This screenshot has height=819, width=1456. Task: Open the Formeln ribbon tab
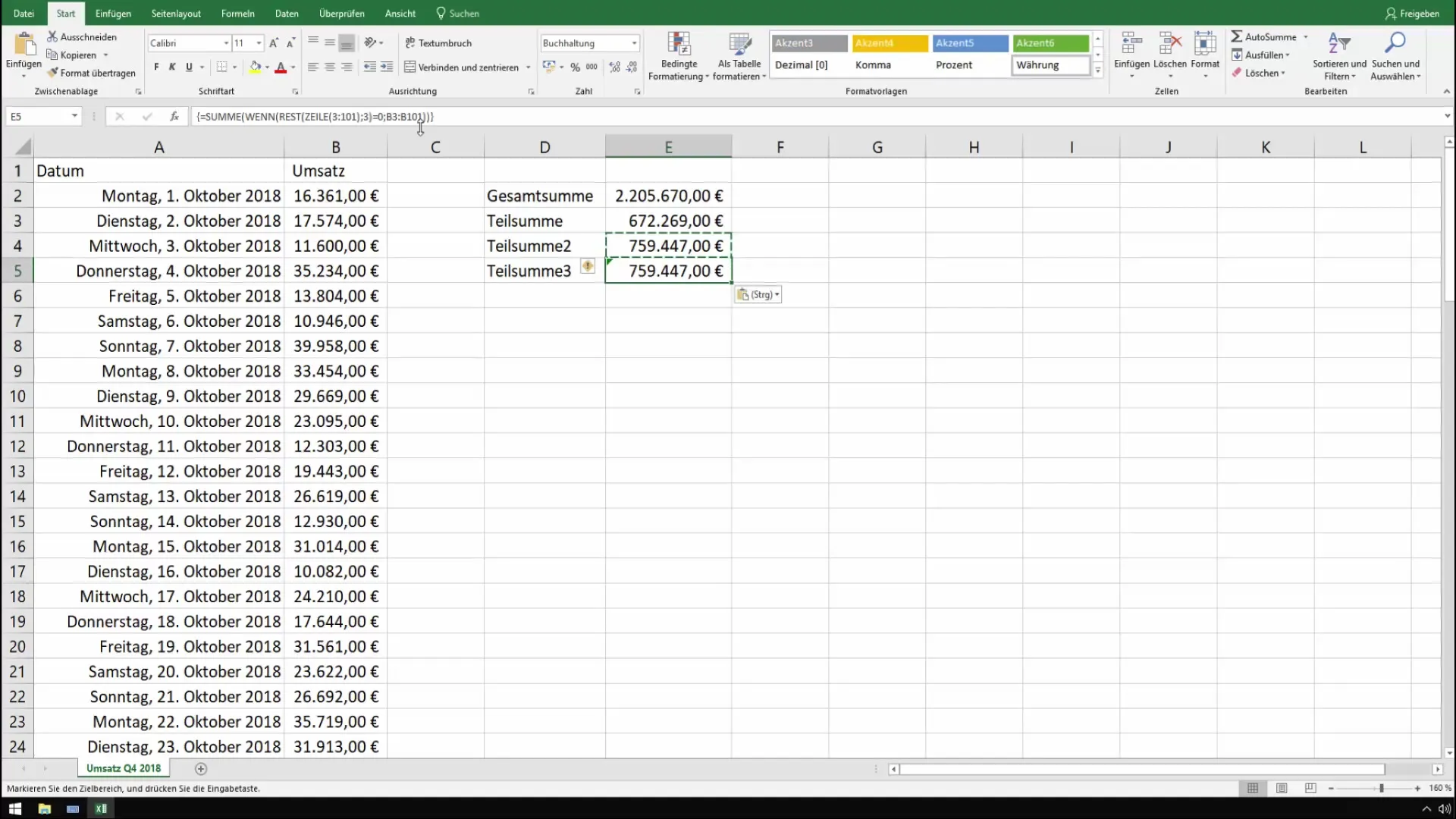[237, 14]
